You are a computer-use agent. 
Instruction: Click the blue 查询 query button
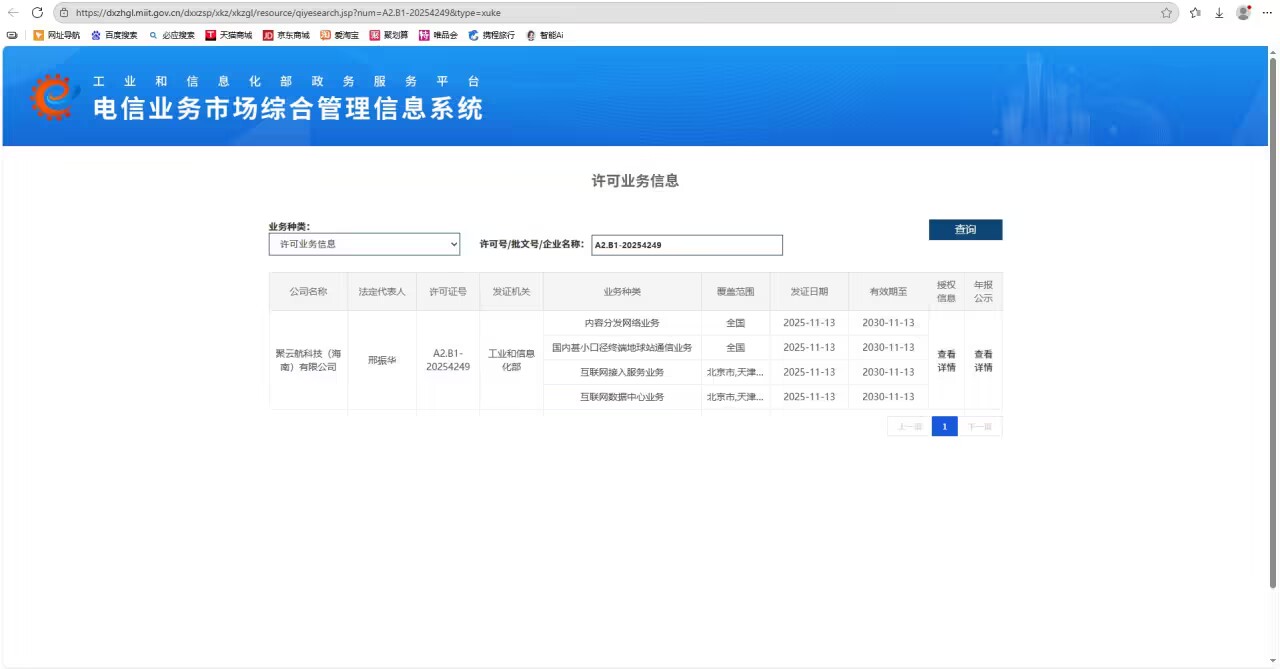[x=964, y=229]
